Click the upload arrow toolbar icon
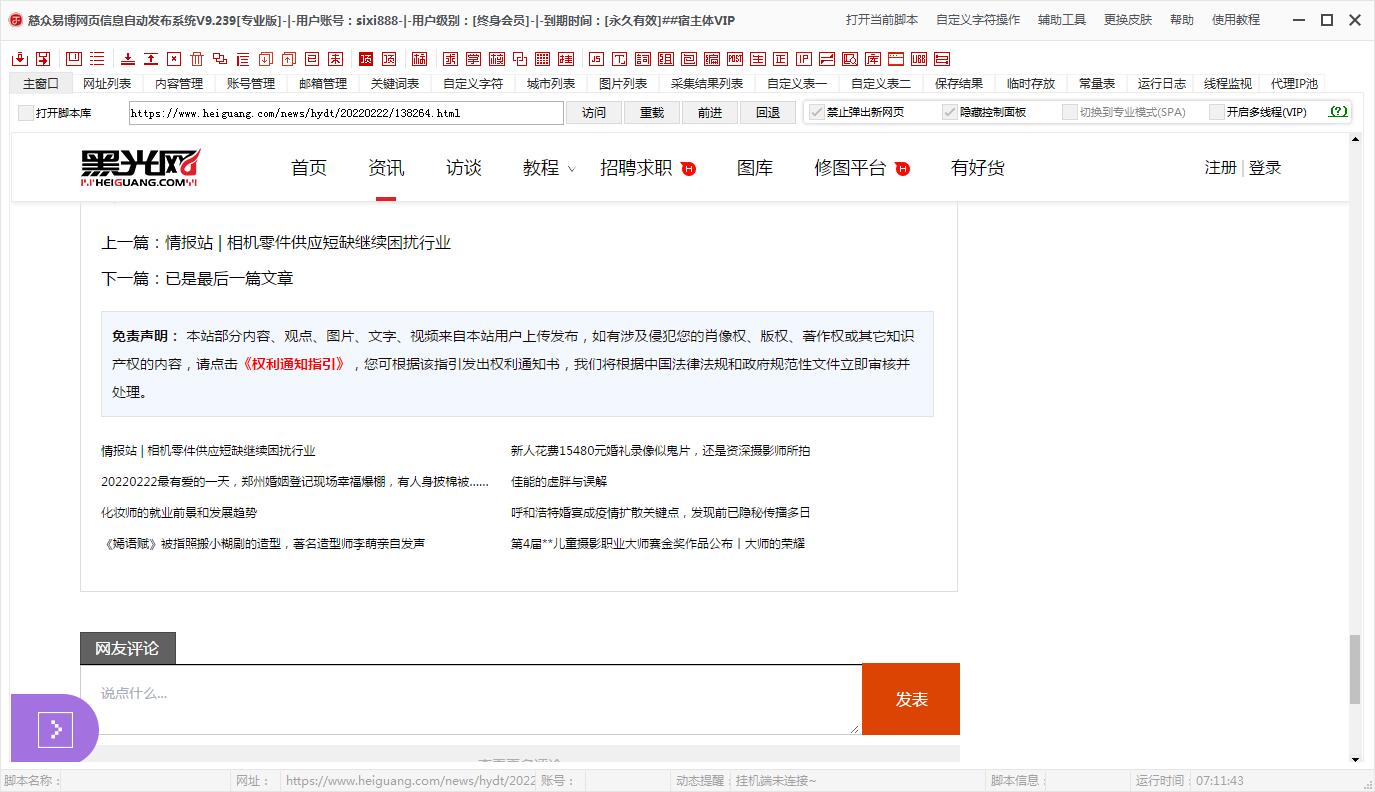 (151, 59)
